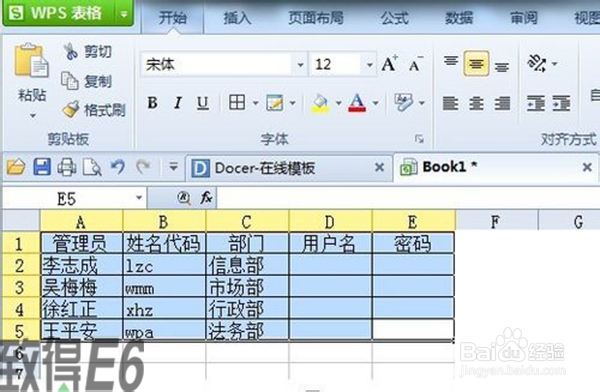Screen dimensions: 600x392
Task: Open the WPS 表格 application menu arrow
Action: point(124,14)
